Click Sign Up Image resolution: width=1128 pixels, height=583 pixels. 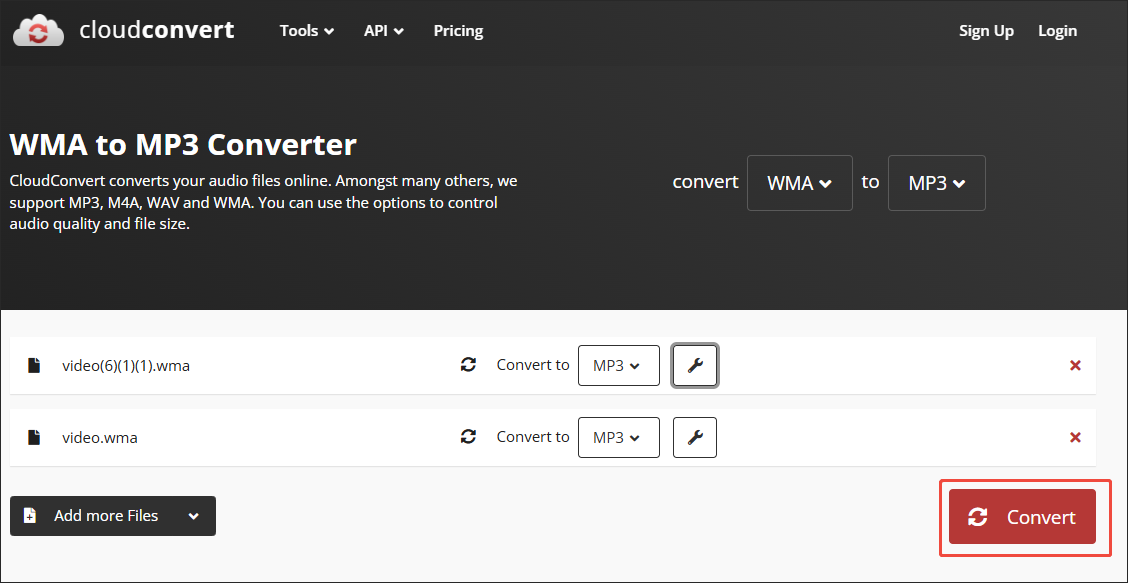(986, 30)
